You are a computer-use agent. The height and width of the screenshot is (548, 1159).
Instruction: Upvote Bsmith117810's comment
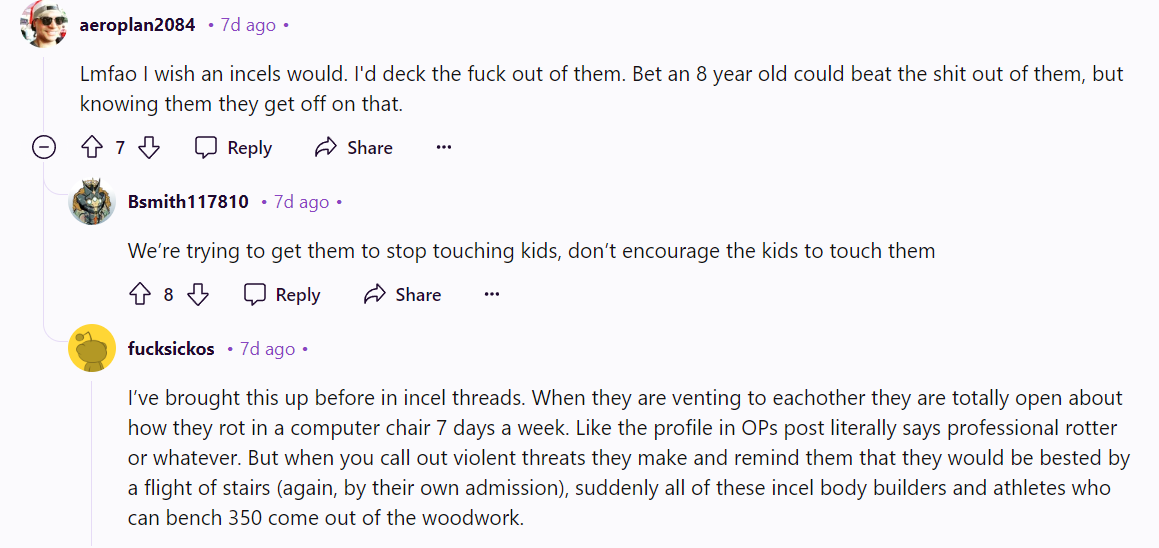pos(140,295)
